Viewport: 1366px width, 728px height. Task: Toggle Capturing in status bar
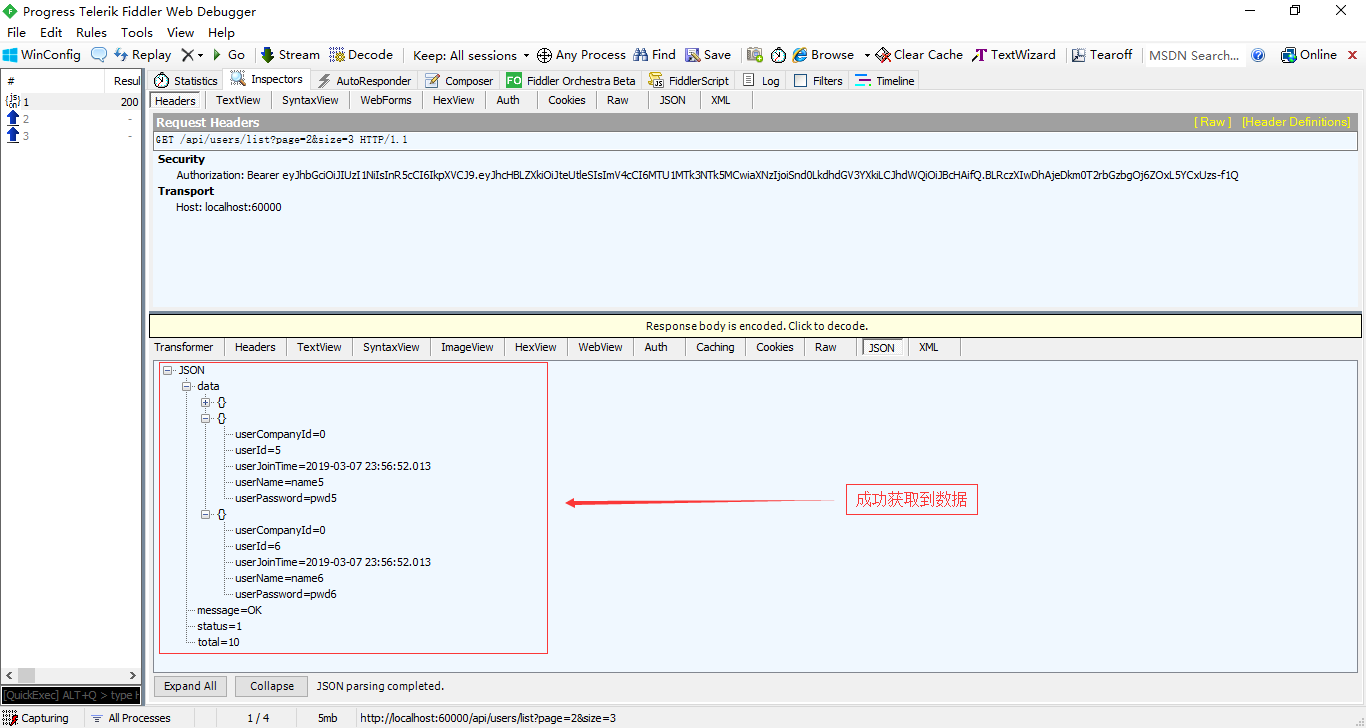[x=37, y=718]
